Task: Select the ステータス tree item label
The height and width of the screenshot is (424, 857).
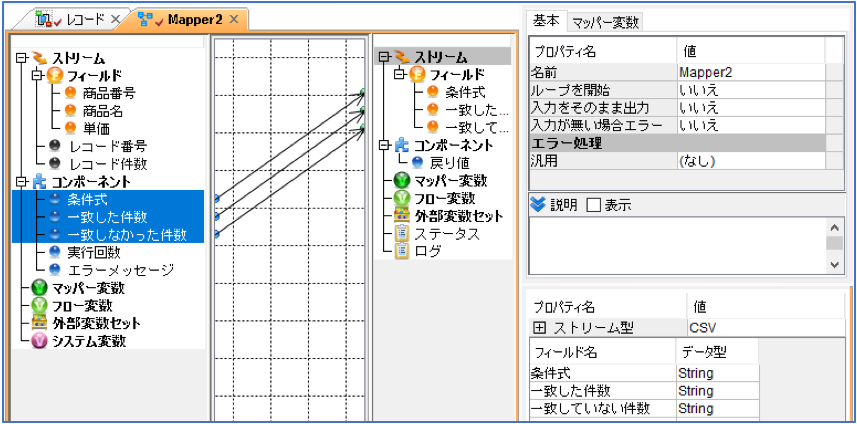Action: coord(447,234)
